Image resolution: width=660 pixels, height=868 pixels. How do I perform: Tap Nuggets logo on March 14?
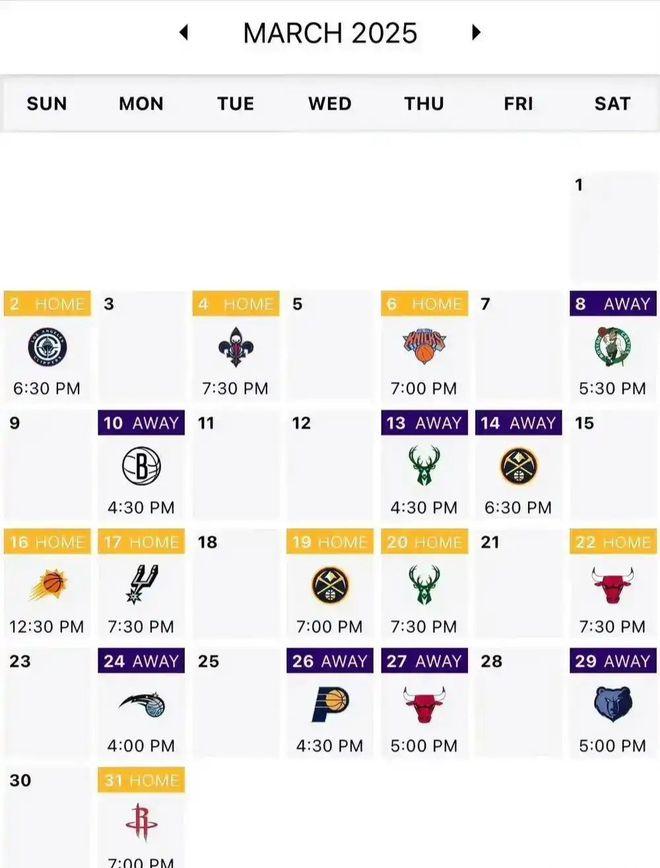pyautogui.click(x=518, y=466)
